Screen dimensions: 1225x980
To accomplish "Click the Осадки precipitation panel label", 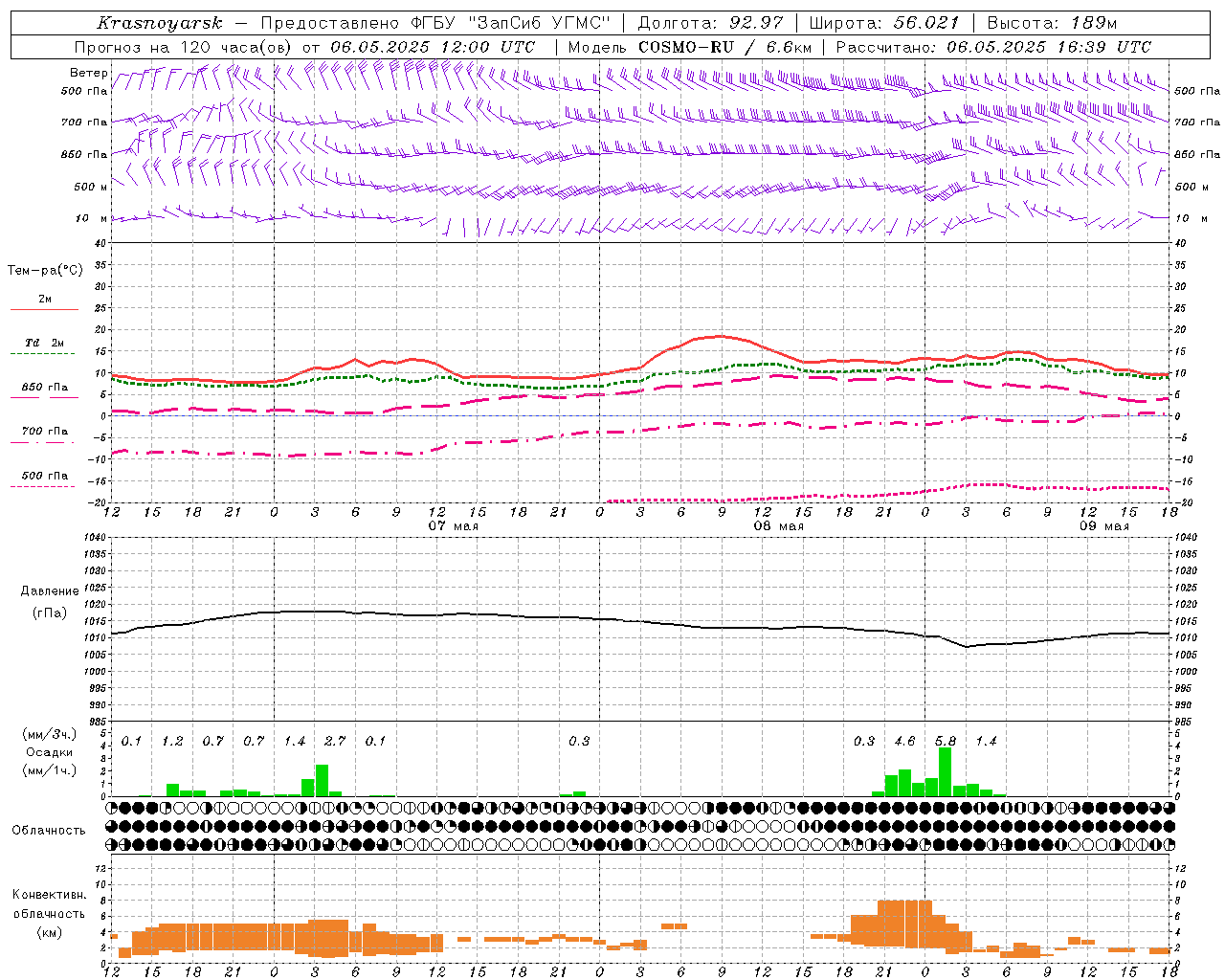I will click(50, 752).
